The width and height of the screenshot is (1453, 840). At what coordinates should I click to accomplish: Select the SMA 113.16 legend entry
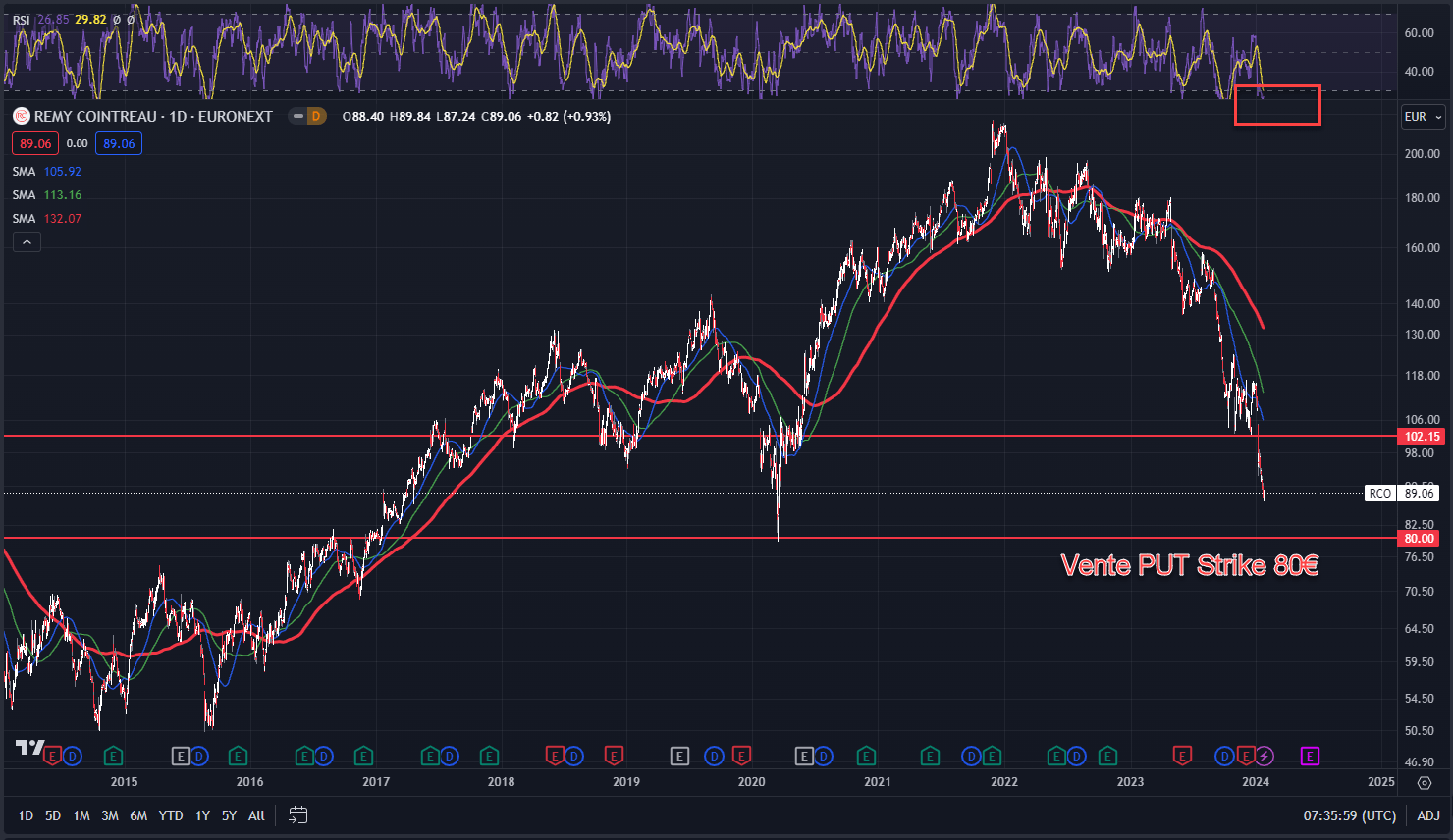(47, 194)
